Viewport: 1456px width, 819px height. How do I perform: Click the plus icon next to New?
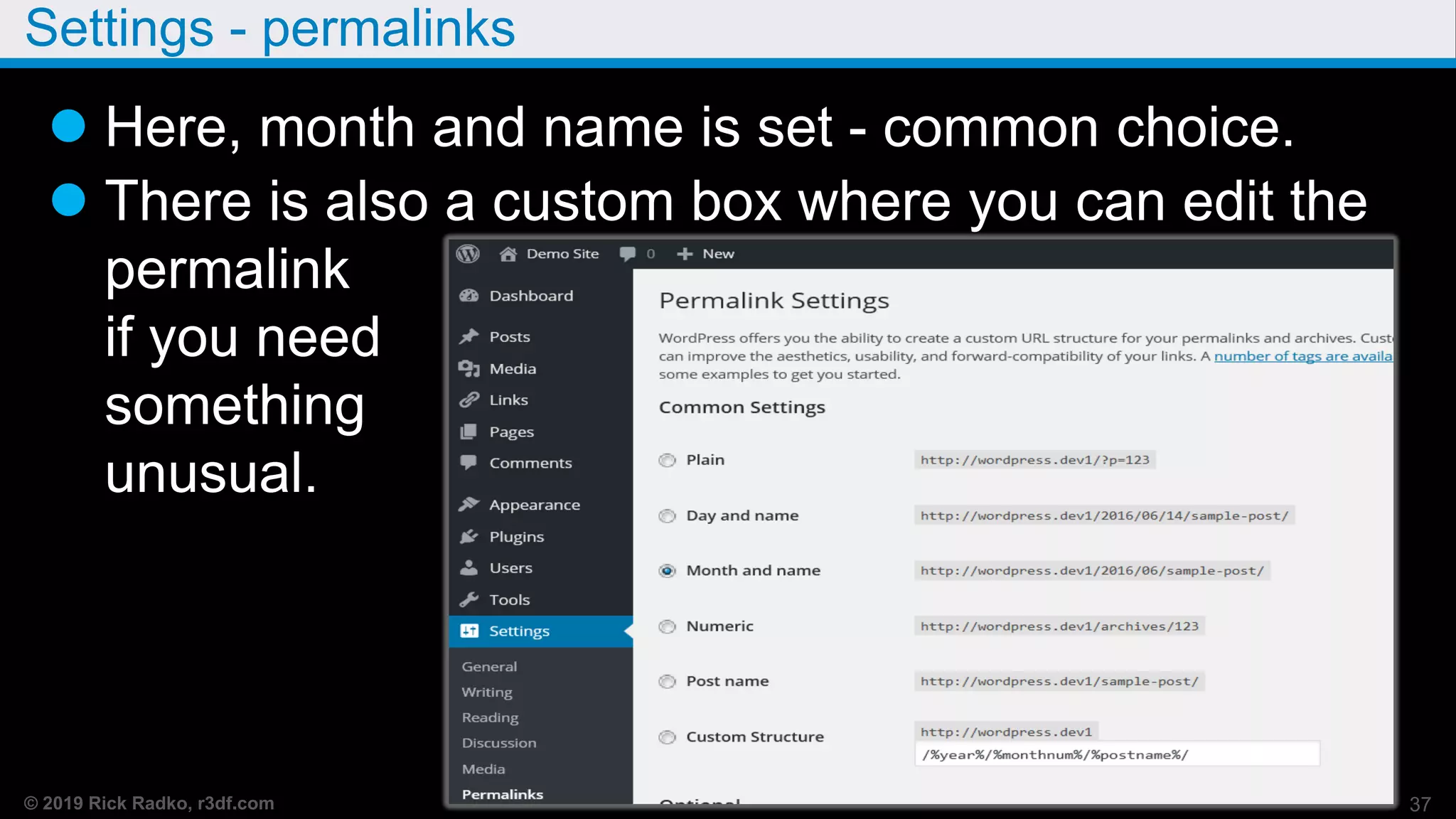tap(685, 254)
